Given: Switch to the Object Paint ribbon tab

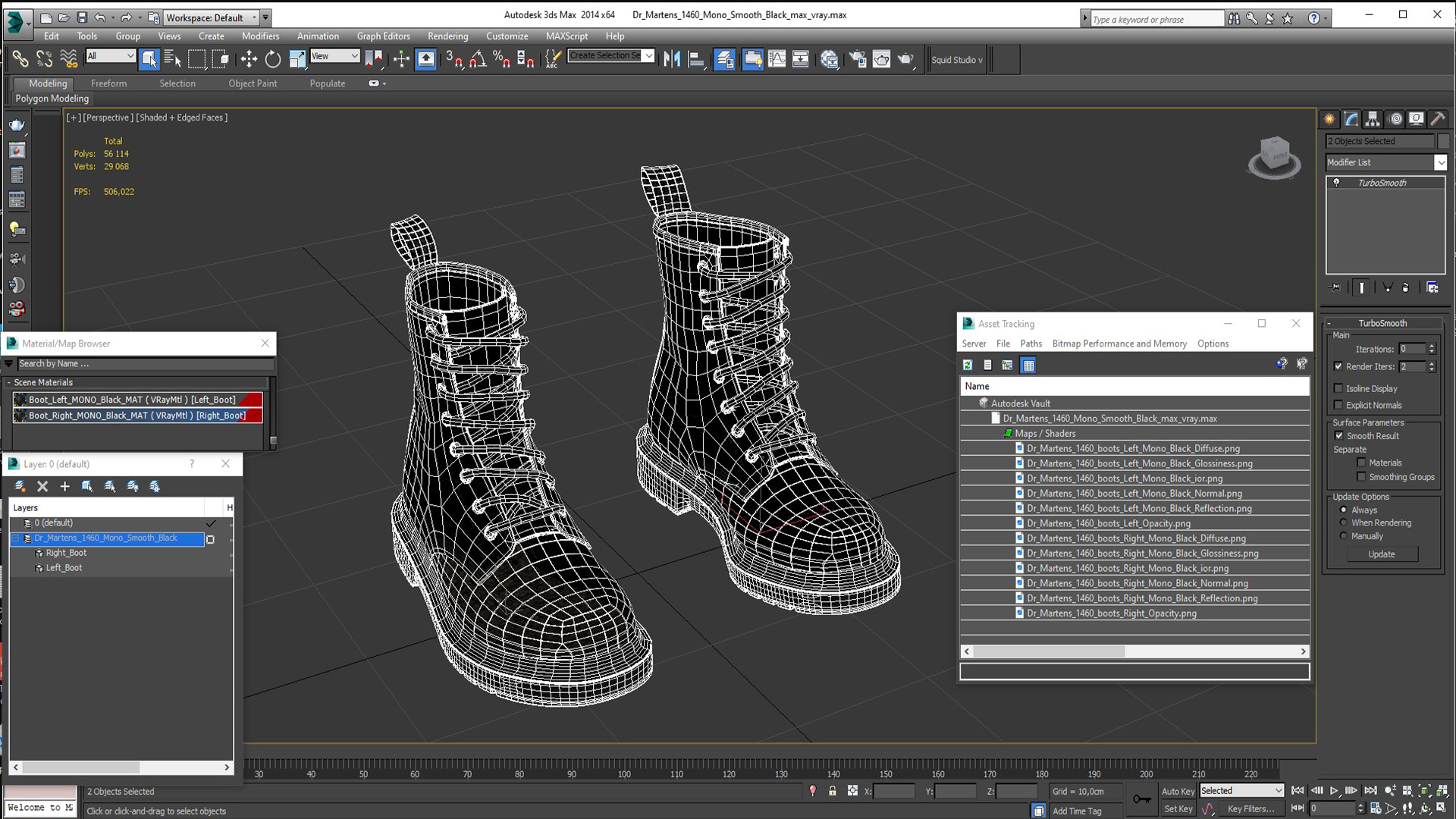Looking at the screenshot, I should [x=253, y=83].
